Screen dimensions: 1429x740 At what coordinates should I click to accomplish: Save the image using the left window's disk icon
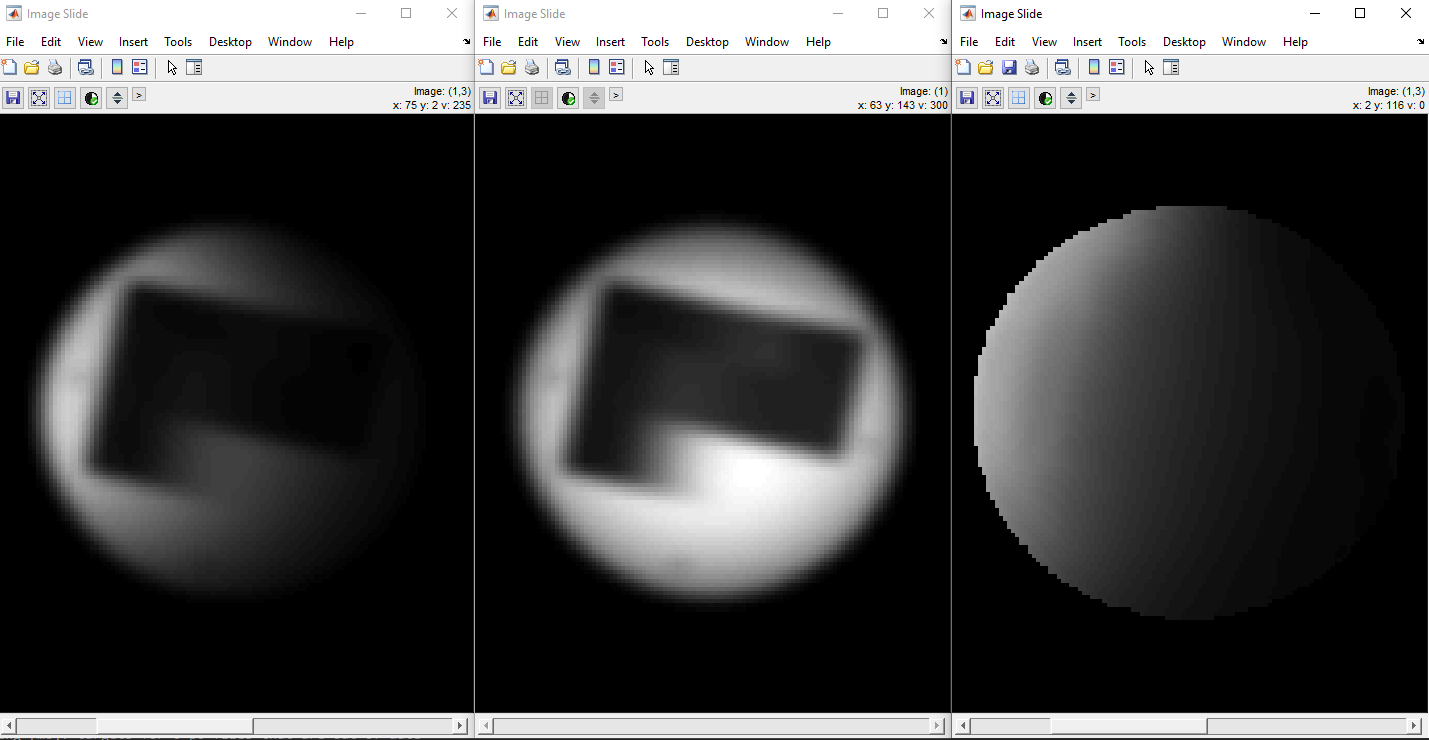click(x=13, y=98)
